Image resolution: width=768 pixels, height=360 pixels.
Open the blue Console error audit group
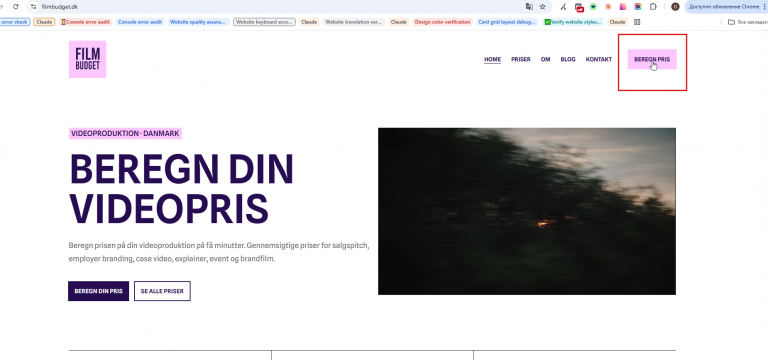tap(140, 22)
